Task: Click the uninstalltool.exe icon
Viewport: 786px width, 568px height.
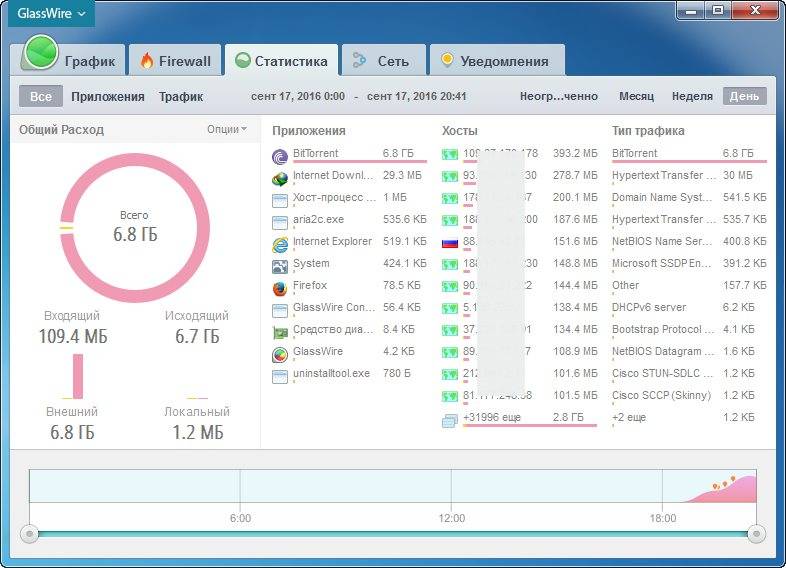Action: click(280, 376)
